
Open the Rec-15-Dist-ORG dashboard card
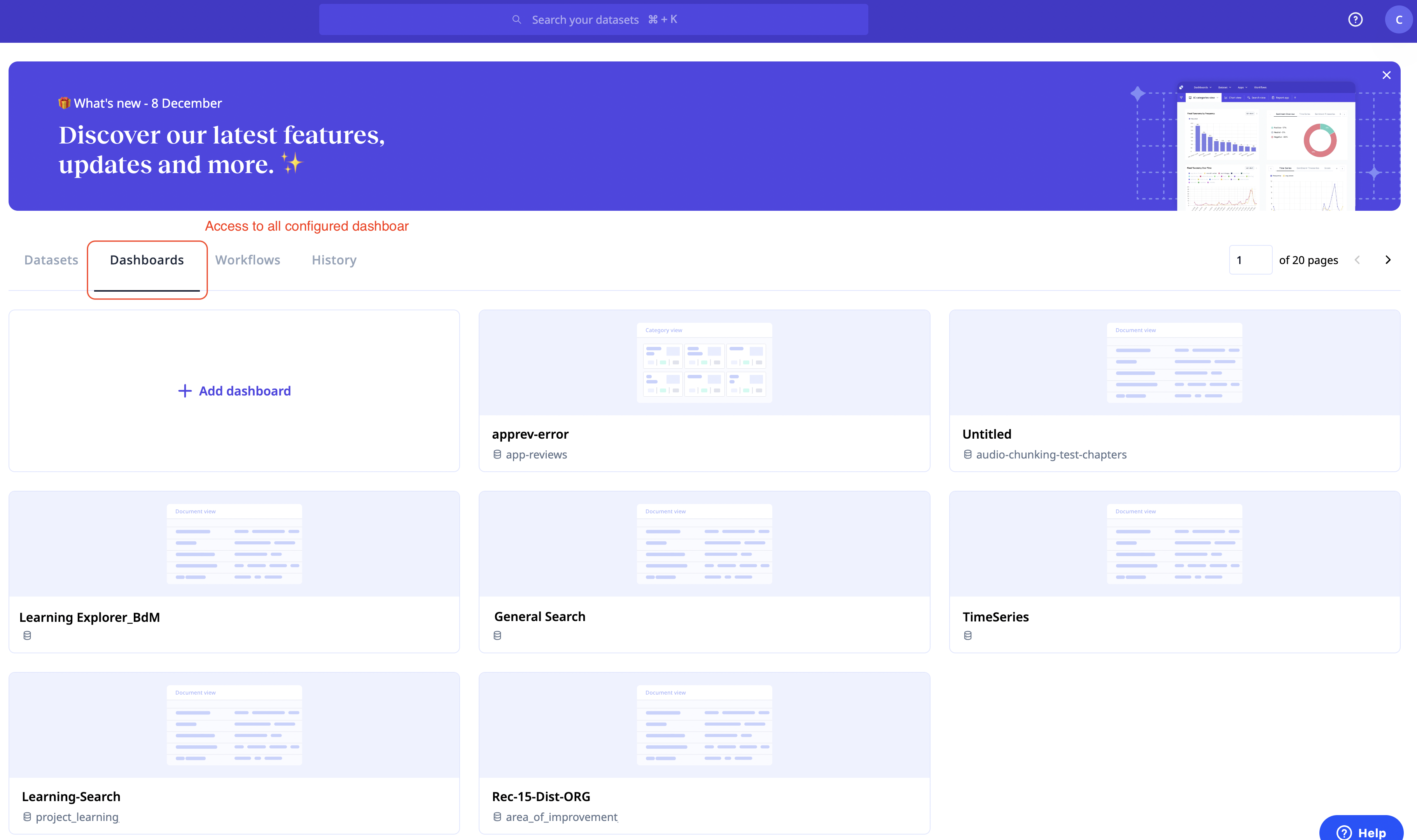pyautogui.click(x=704, y=753)
